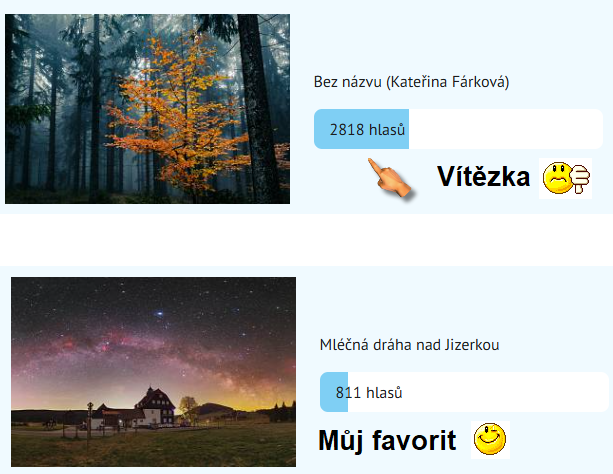Click the bold 'Vítězka' label
Screen dimensions: 613x474
click(x=483, y=177)
